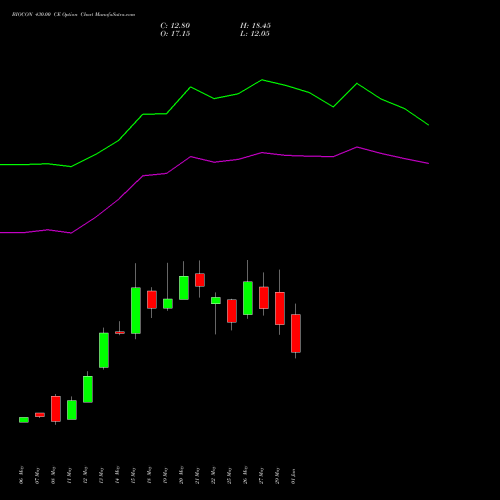Click the thin red doji candle for 14 May
Screen dimensions: 500x500
120,332
